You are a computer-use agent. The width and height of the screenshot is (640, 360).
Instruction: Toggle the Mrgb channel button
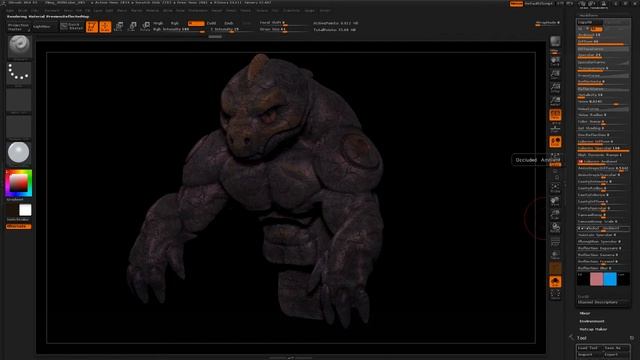point(158,24)
